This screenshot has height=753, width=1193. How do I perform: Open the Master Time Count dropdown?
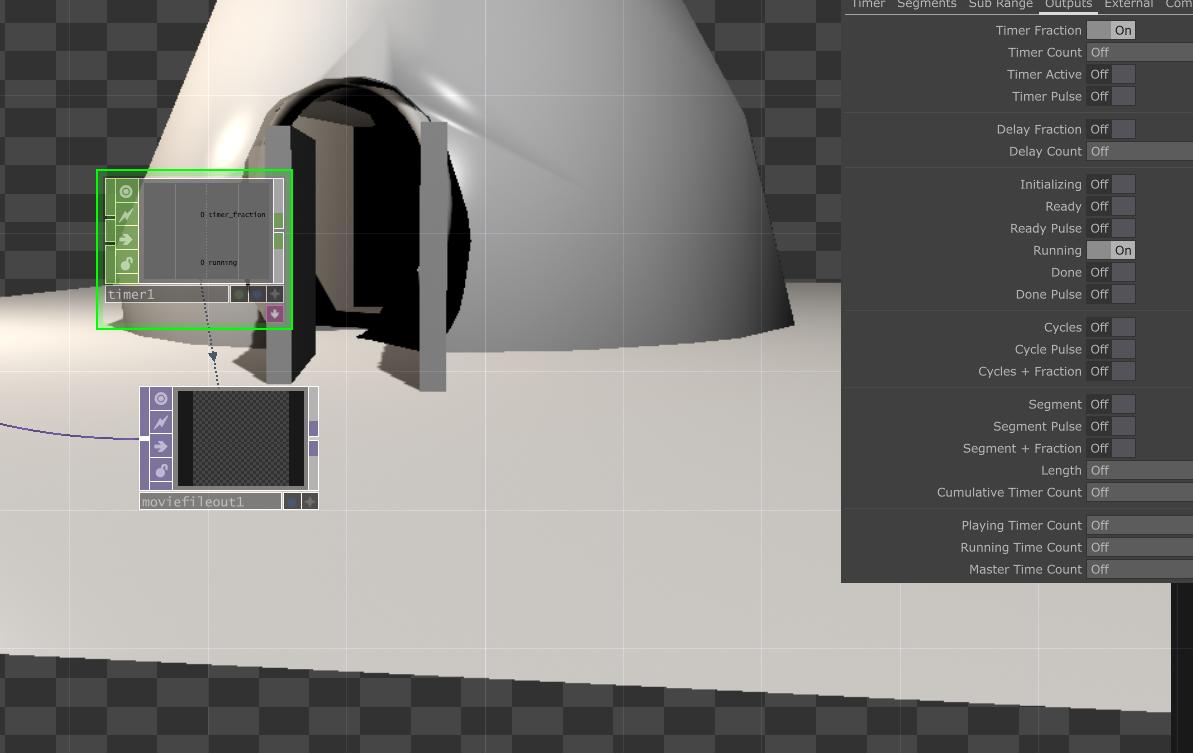coord(1140,569)
